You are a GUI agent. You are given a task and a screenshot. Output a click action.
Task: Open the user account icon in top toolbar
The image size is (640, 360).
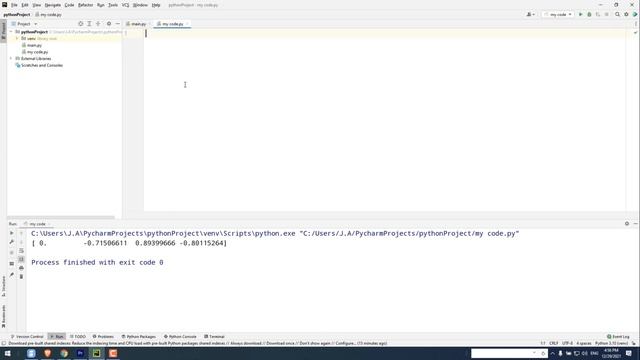[x=530, y=14]
